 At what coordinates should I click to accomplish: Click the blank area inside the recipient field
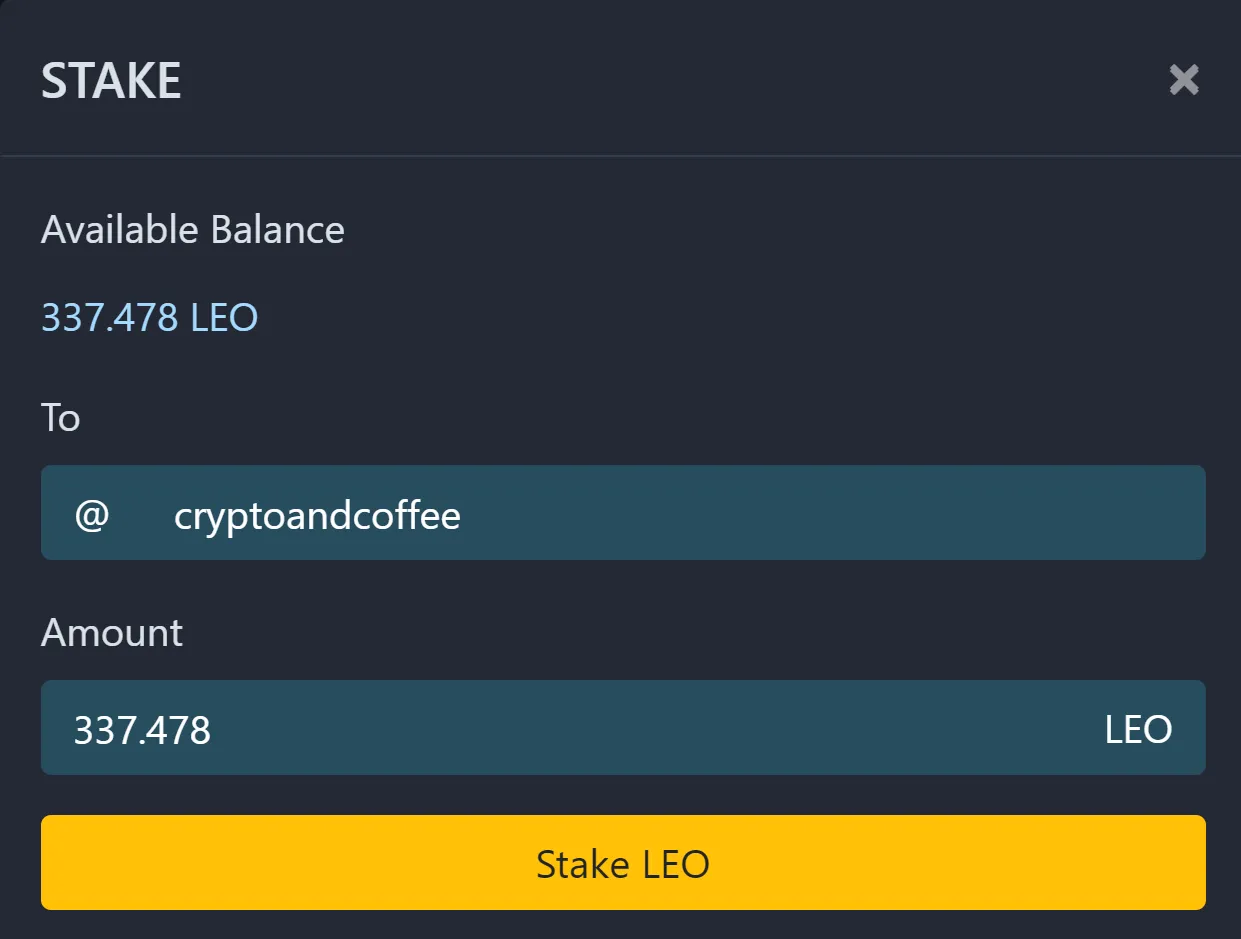click(x=830, y=512)
